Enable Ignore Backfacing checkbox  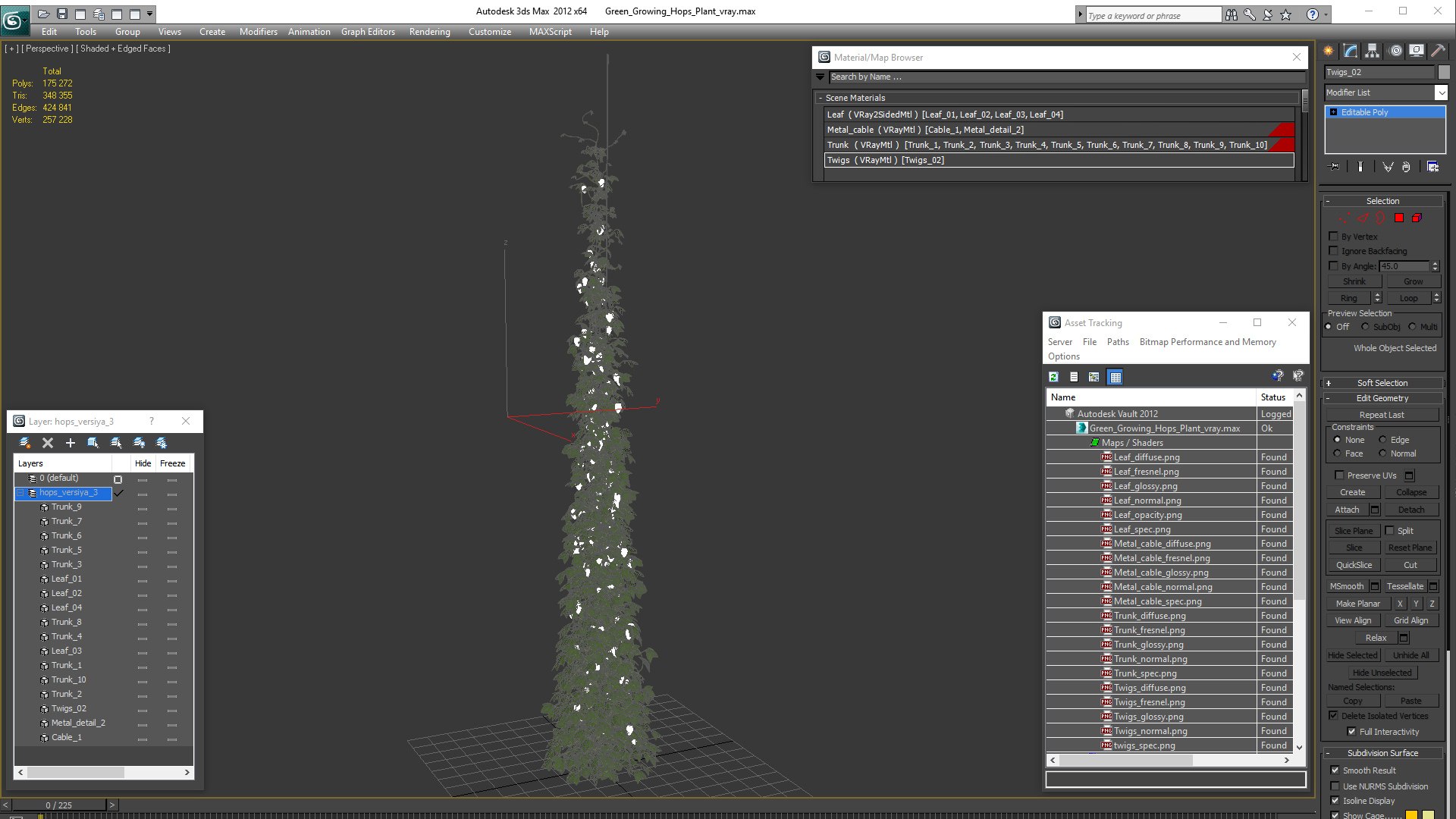[x=1334, y=251]
